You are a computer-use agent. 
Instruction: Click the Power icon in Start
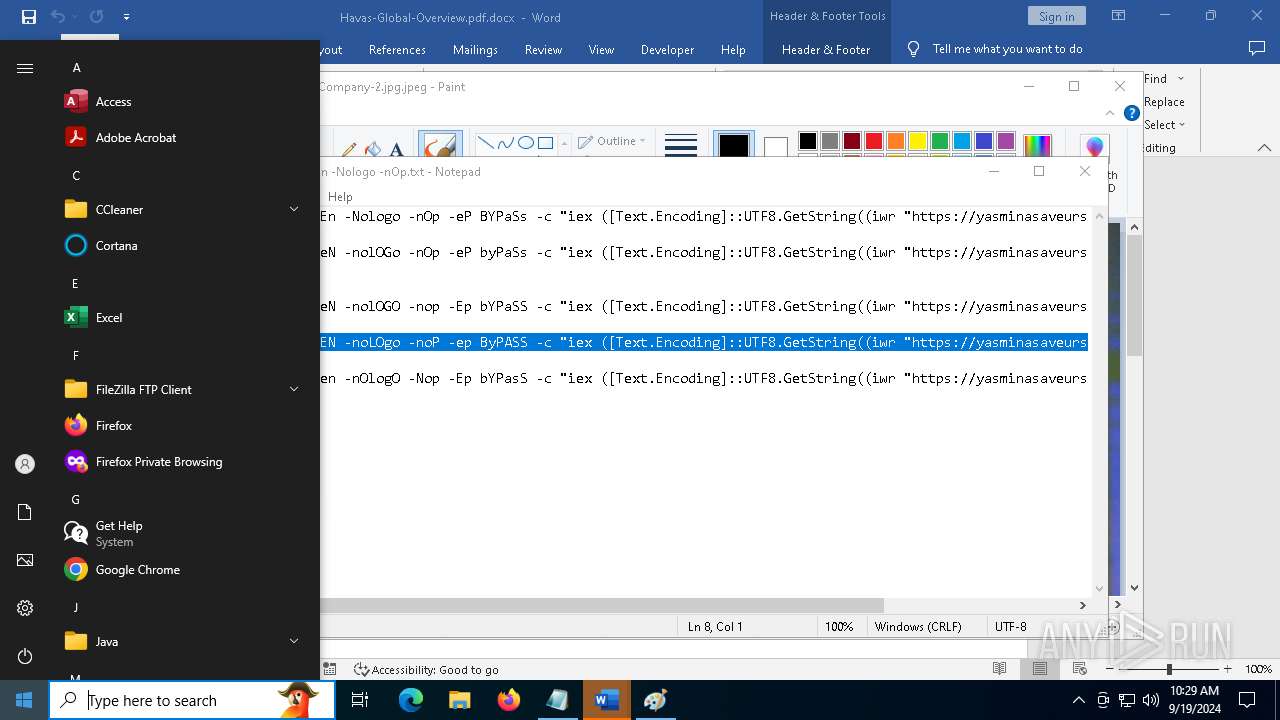pyautogui.click(x=25, y=656)
